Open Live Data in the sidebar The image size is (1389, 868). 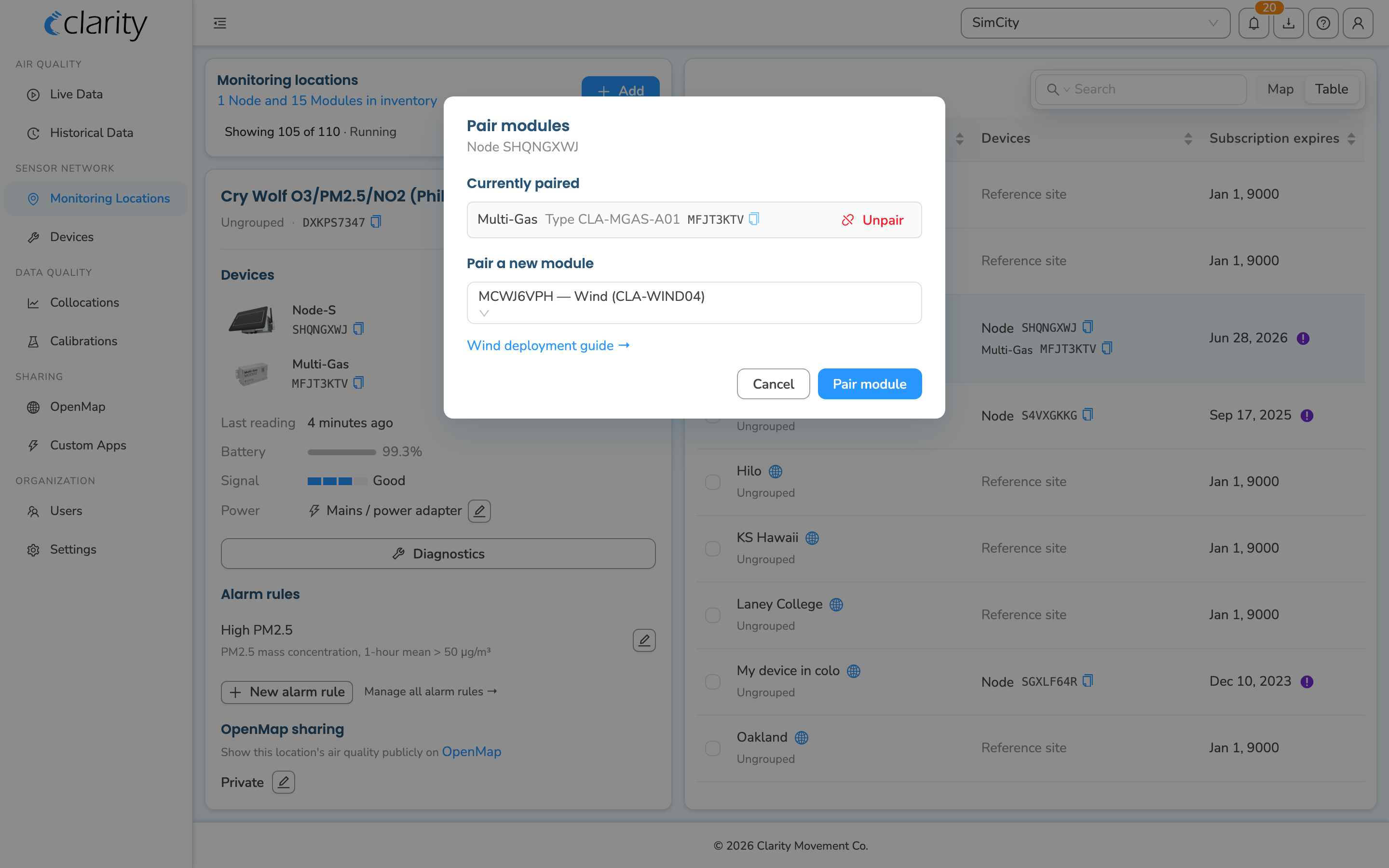click(96, 94)
